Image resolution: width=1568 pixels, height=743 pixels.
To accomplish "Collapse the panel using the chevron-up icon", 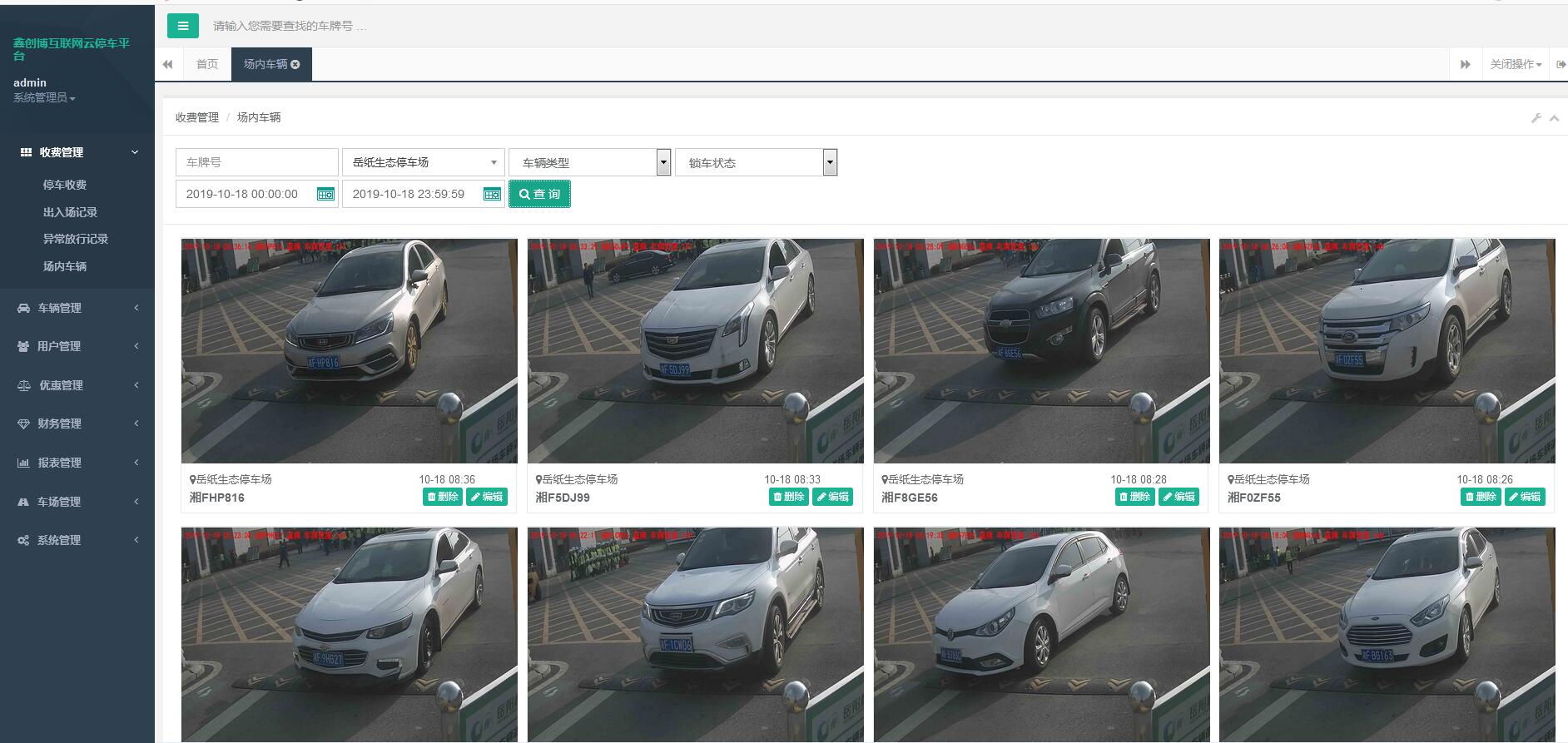I will pyautogui.click(x=1554, y=118).
